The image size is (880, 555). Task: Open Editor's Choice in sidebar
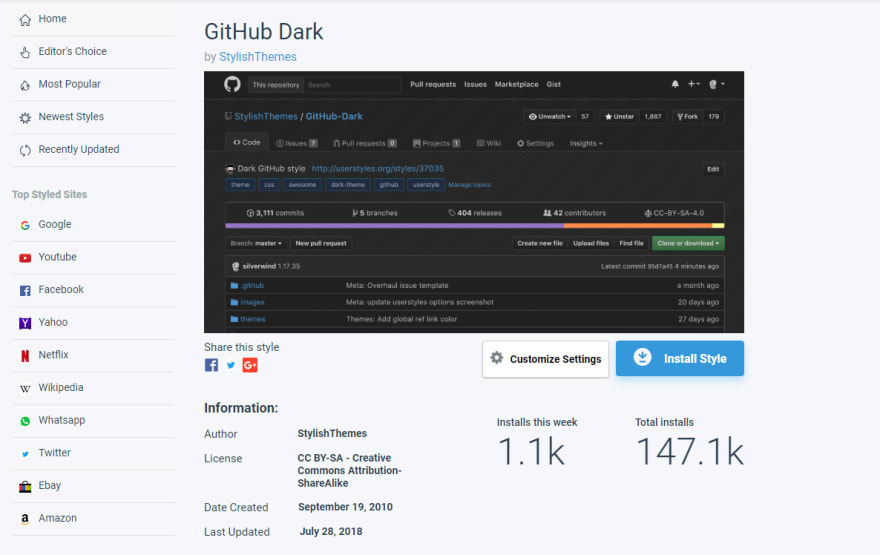[x=72, y=52]
